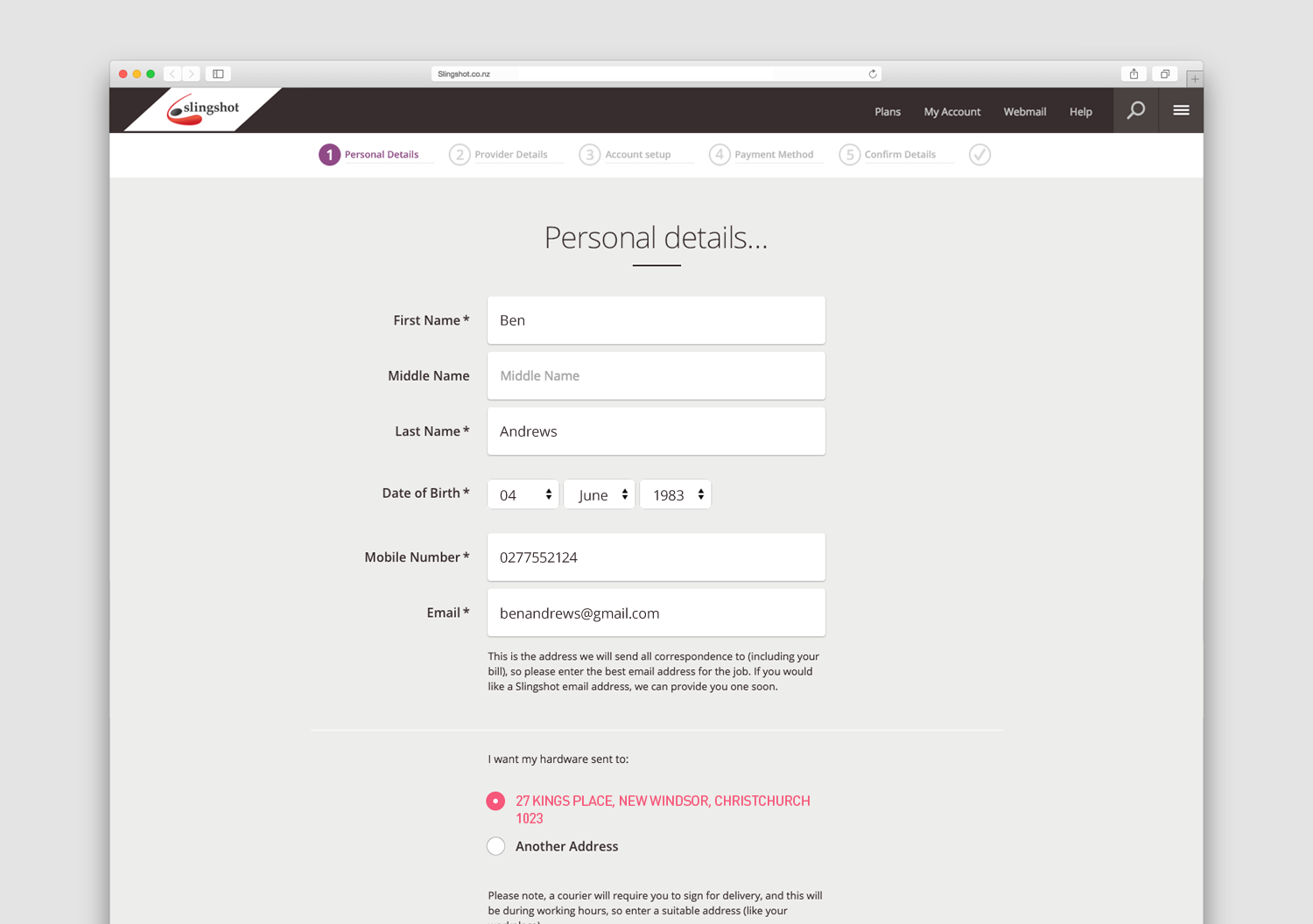
Task: Select the 27 Kings Place address radio
Action: [x=495, y=801]
